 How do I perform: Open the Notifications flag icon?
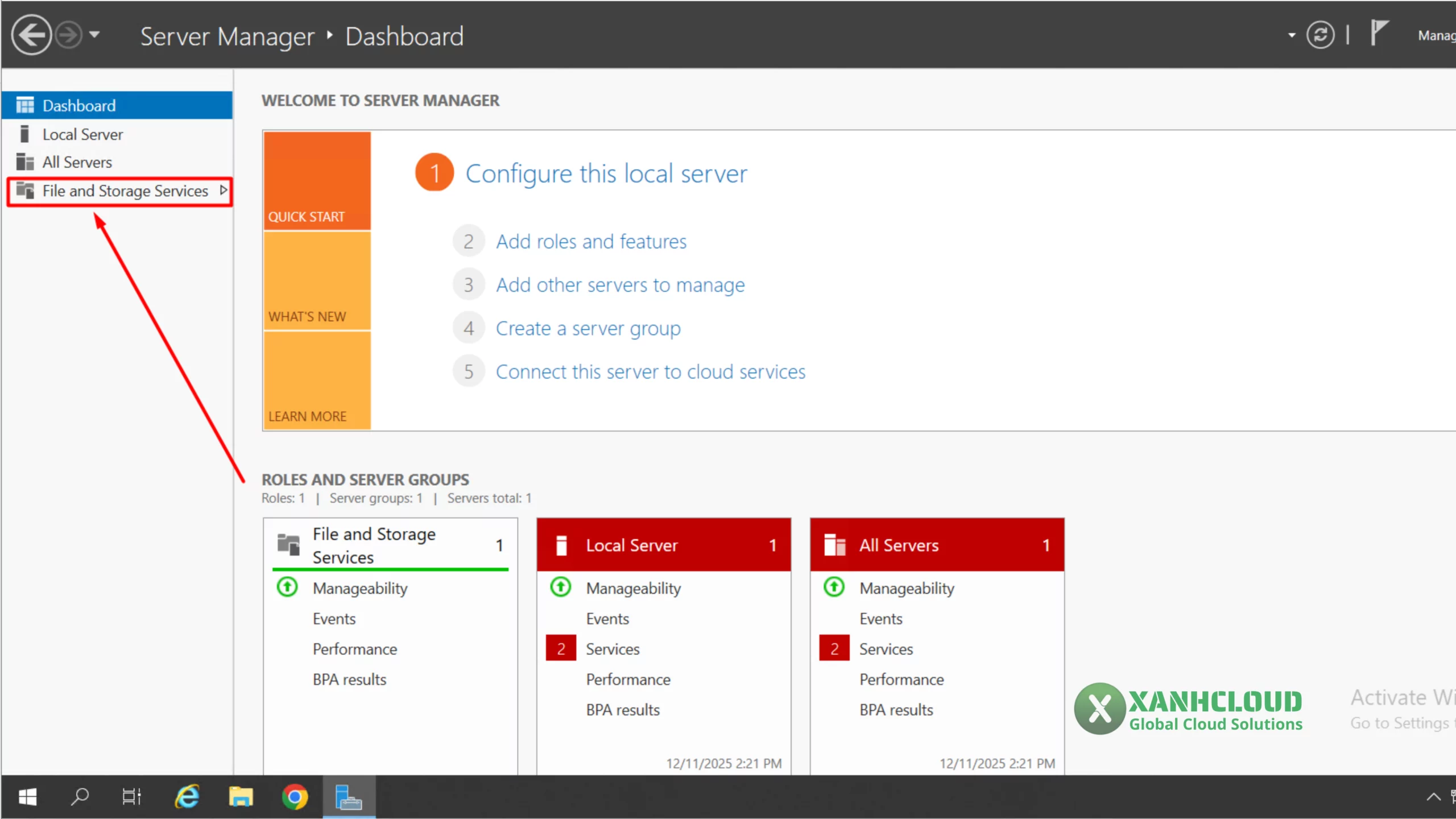click(1381, 33)
